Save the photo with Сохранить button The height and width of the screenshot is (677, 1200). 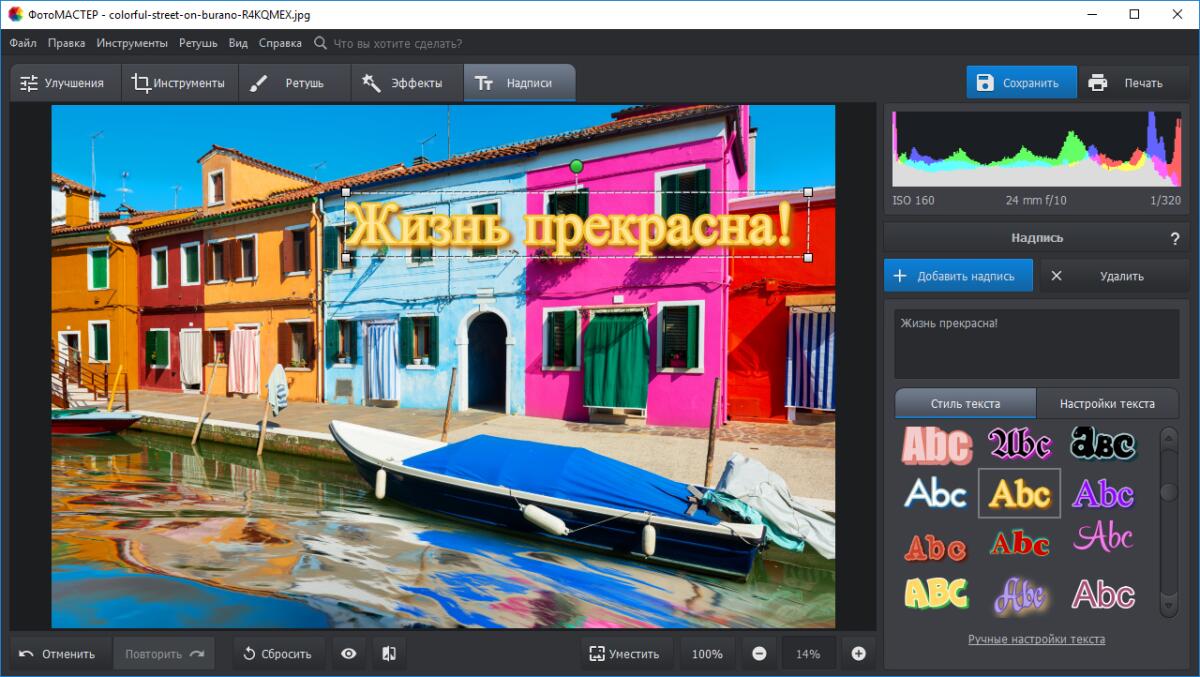pyautogui.click(x=1020, y=83)
